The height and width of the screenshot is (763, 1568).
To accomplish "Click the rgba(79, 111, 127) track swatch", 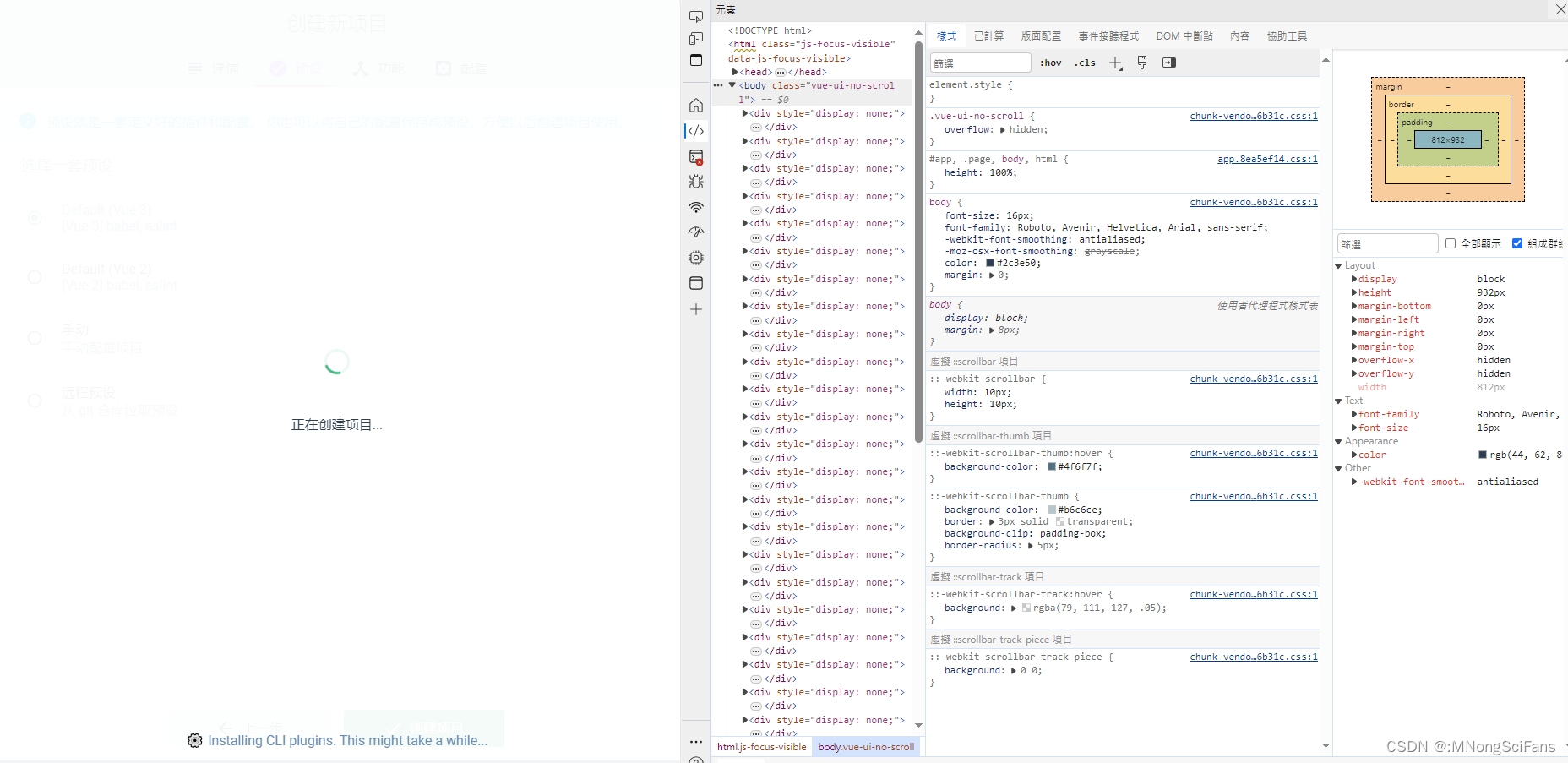I will 1026,608.
